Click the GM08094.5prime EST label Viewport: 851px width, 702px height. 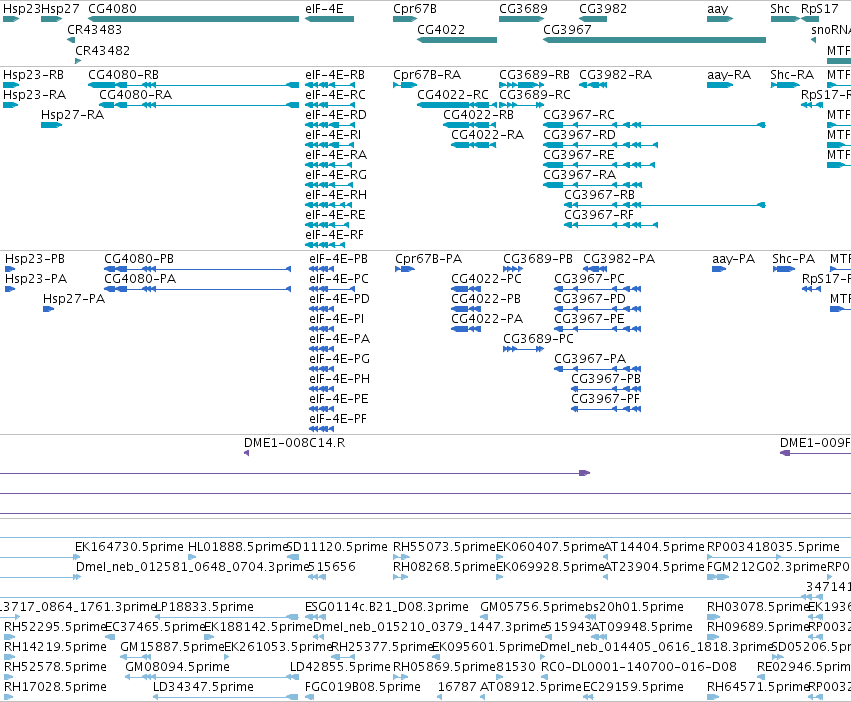pos(177,666)
